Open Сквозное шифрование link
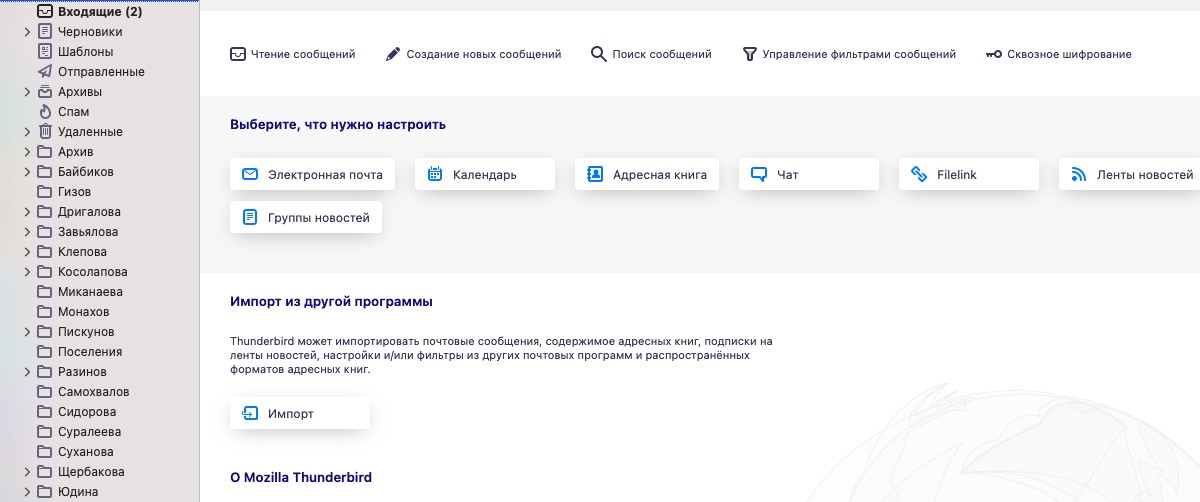The height and width of the screenshot is (502, 1200). coord(1058,54)
